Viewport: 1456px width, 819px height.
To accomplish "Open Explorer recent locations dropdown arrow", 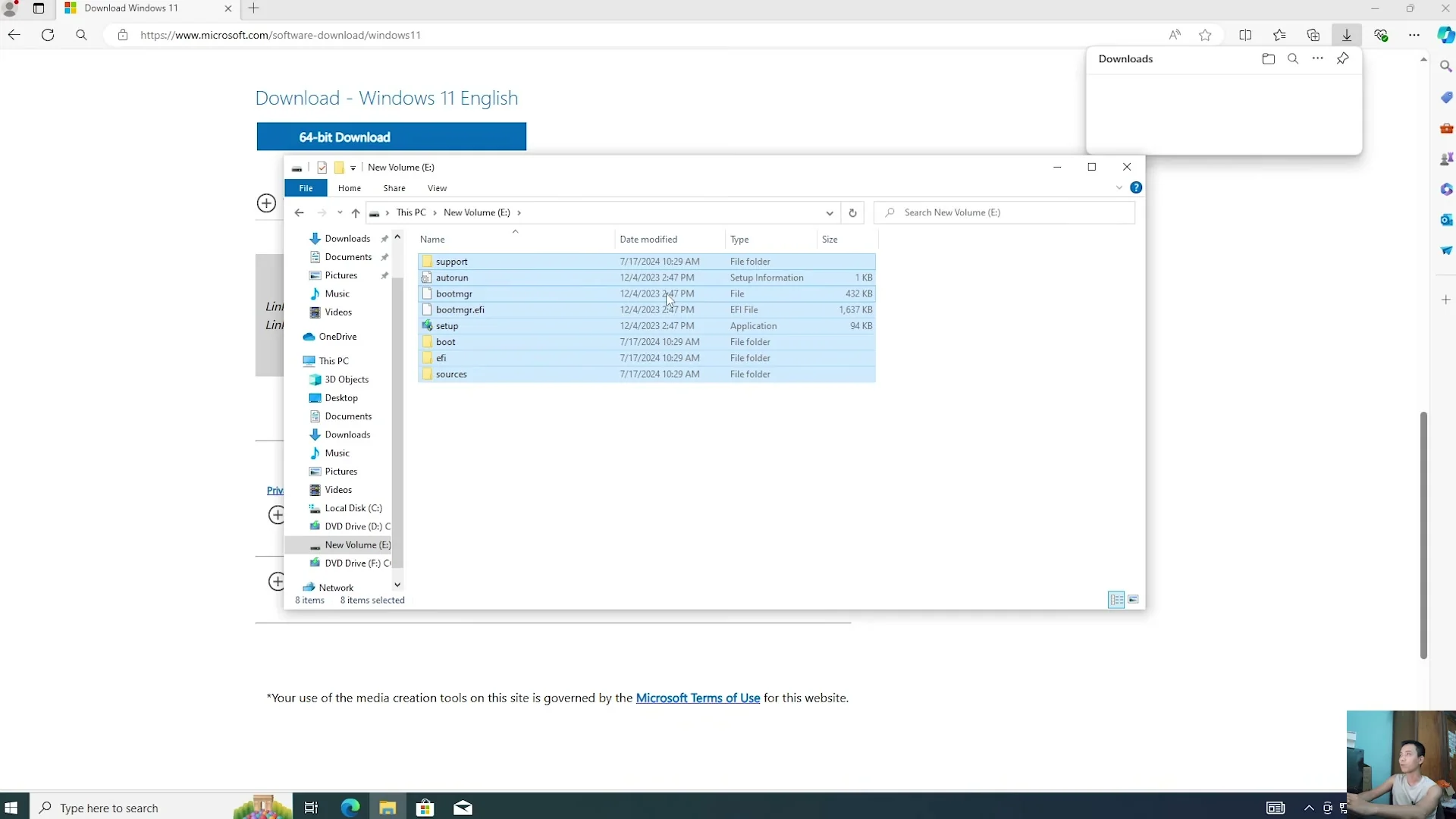I will pos(340,213).
